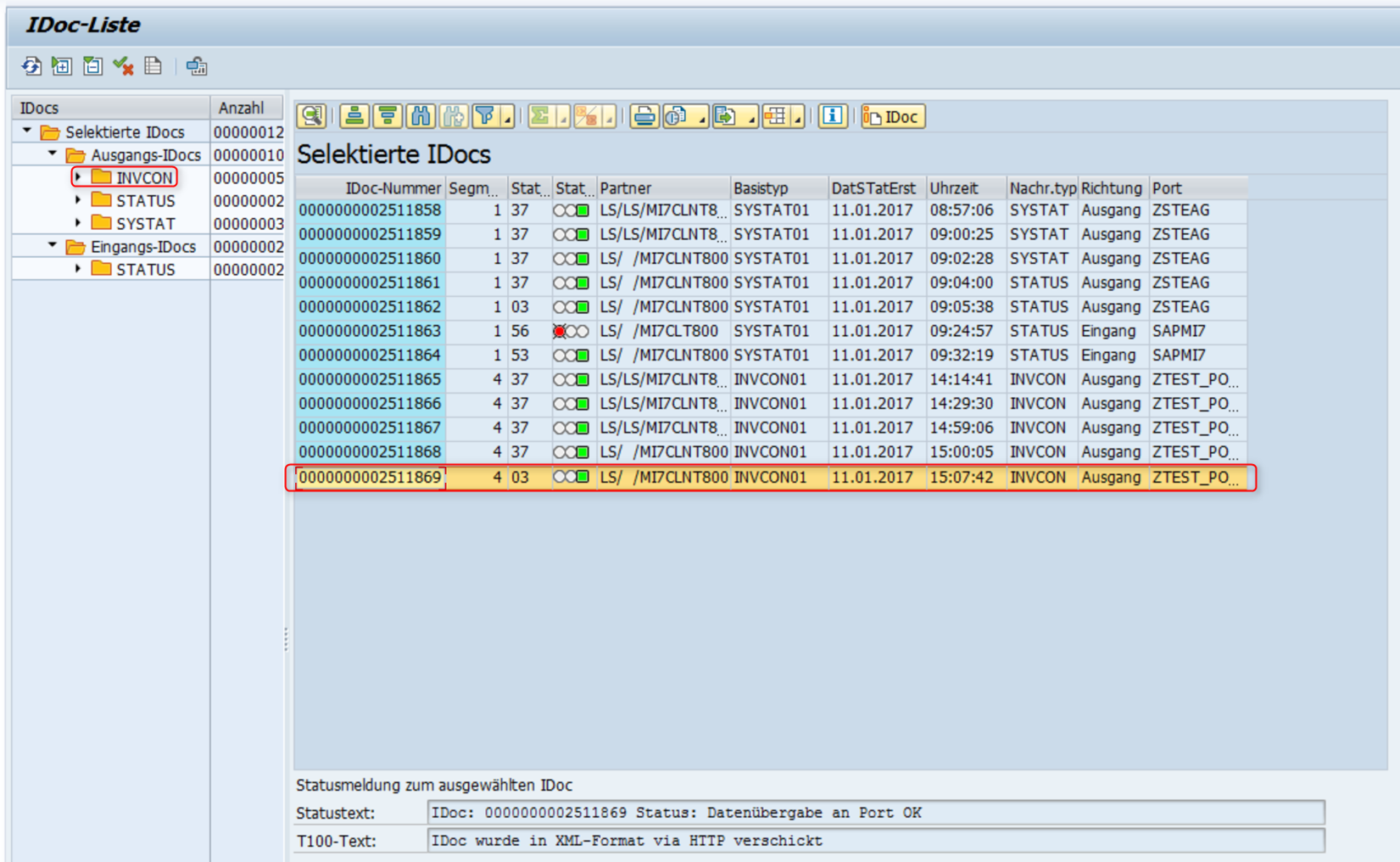Open the dropdown arrow next to the layout icon
Image resolution: width=1400 pixels, height=862 pixels.
797,116
